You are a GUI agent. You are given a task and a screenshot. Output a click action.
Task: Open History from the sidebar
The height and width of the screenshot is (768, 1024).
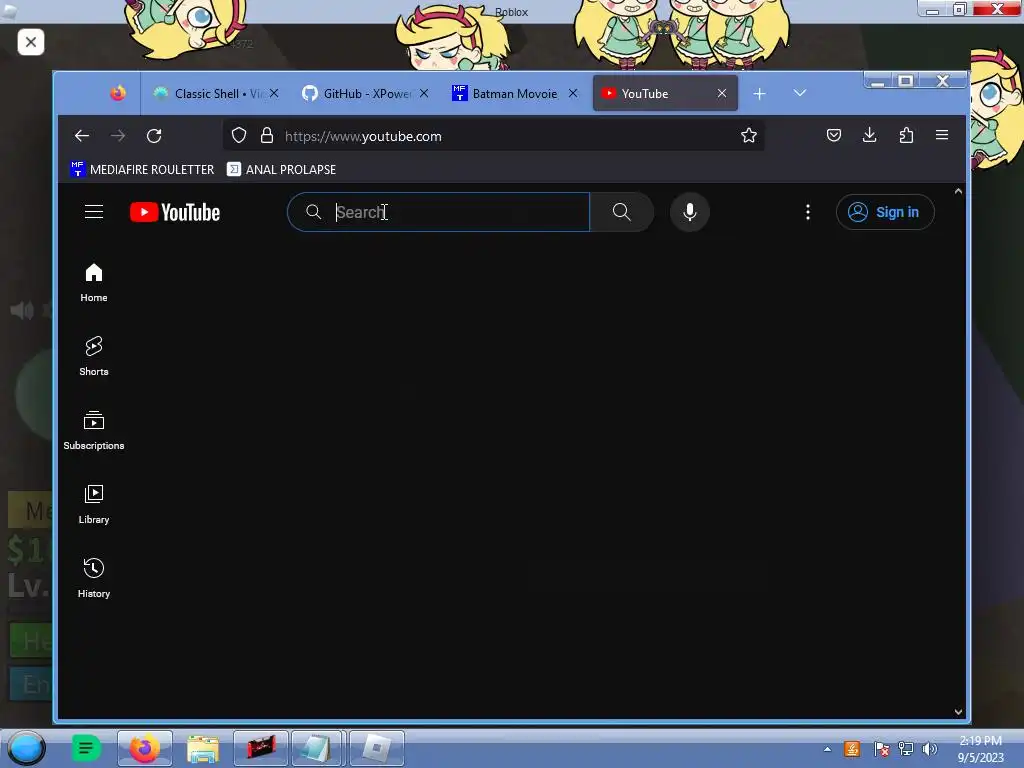[x=94, y=578]
